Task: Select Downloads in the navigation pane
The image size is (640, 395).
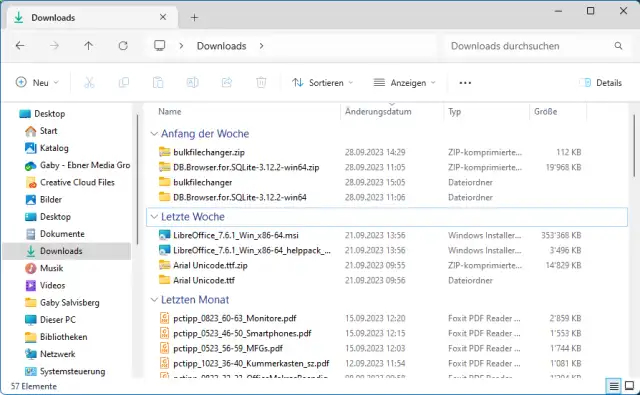Action: (x=67, y=251)
